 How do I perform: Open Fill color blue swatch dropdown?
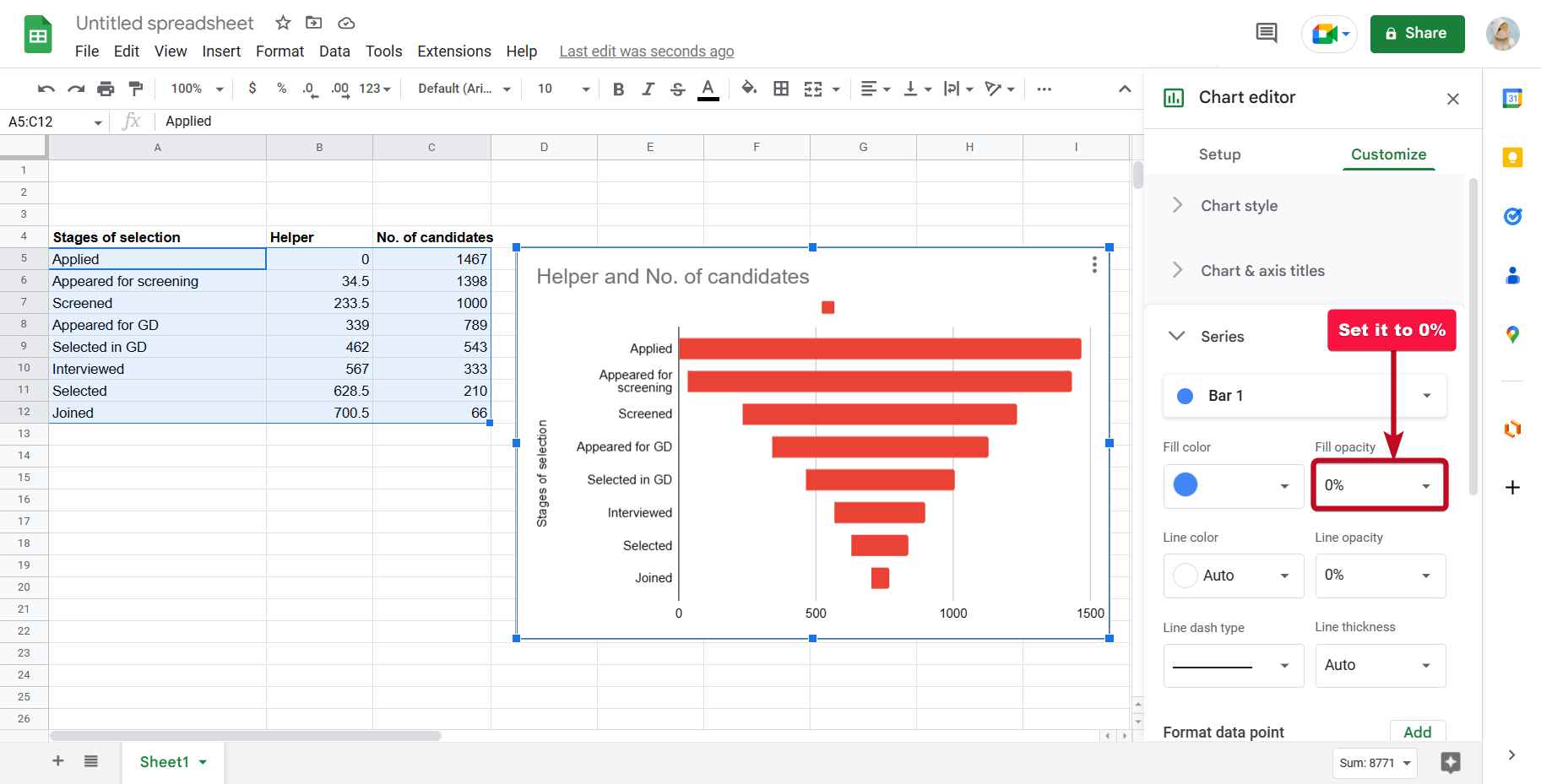coord(1234,485)
